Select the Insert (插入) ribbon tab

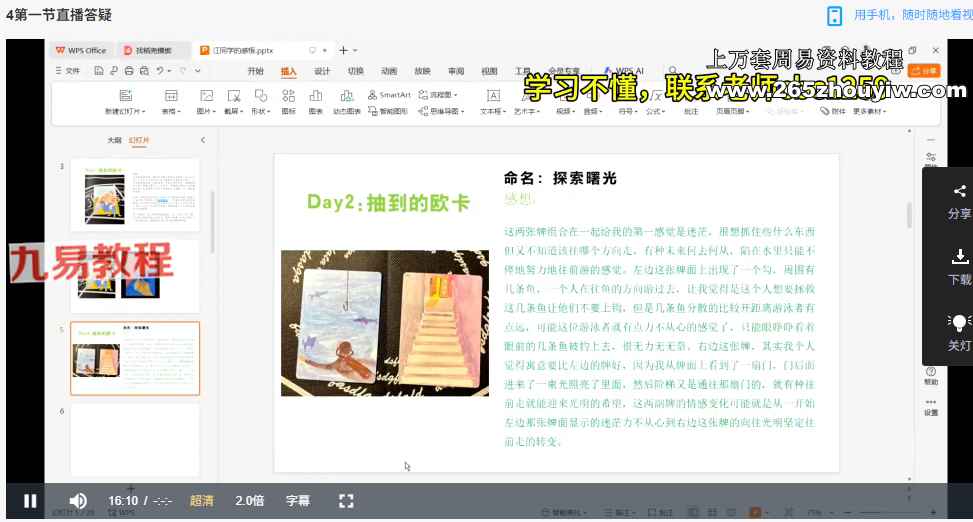(x=289, y=71)
